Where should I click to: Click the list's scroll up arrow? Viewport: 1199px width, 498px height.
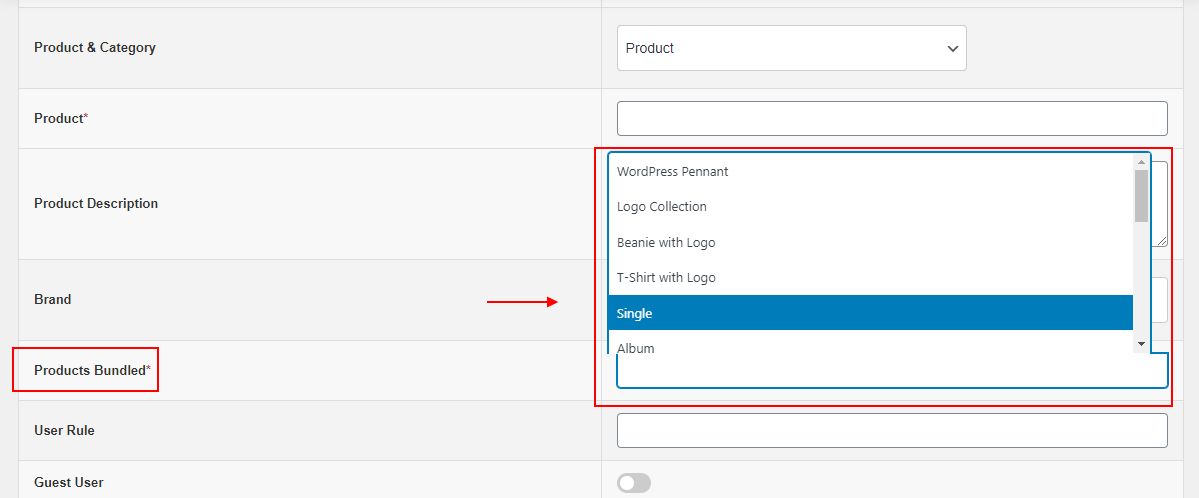pyautogui.click(x=1141, y=161)
